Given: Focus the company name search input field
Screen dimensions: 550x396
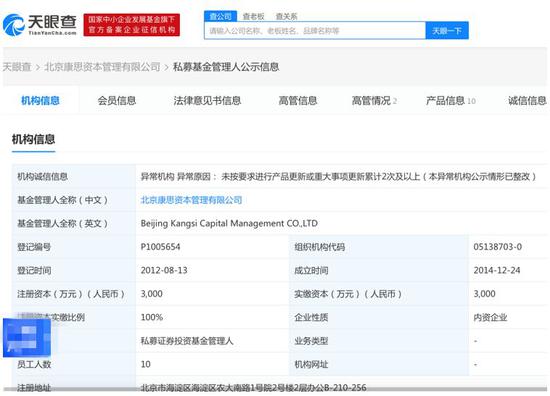Looking at the screenshot, I should 315,31.
